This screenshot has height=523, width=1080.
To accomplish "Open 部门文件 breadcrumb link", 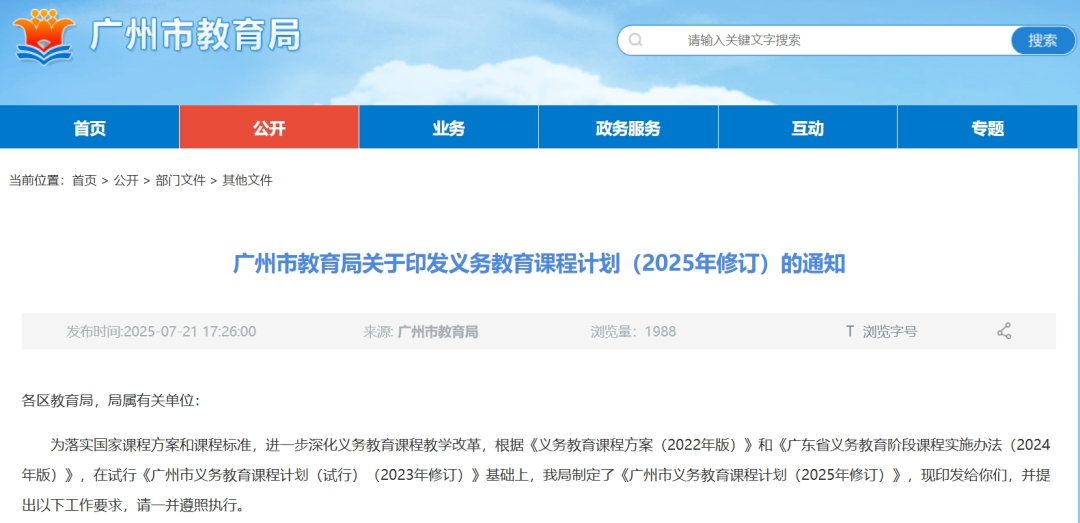I will tap(180, 181).
